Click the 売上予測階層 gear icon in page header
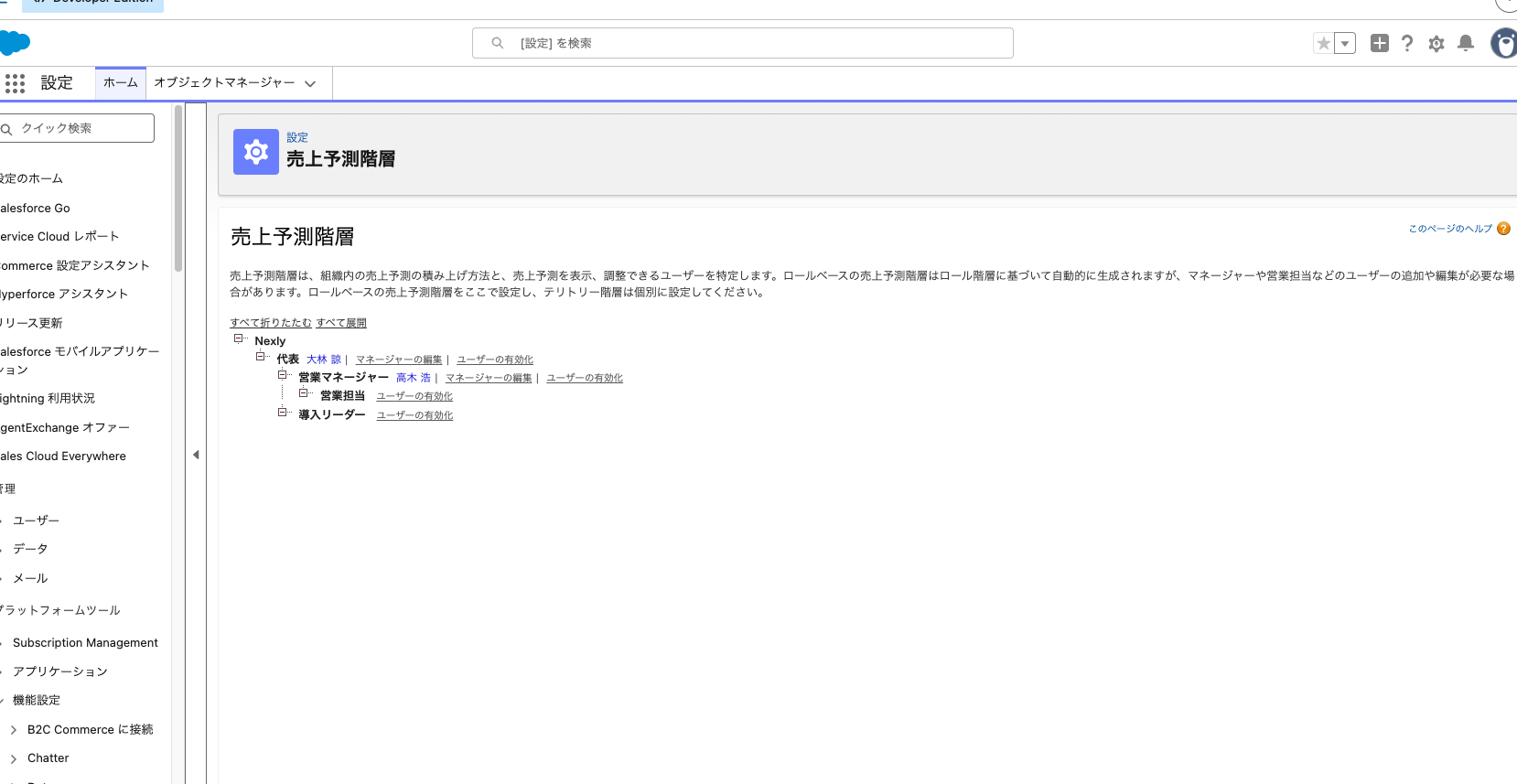This screenshot has height=784, width=1517. (x=256, y=152)
